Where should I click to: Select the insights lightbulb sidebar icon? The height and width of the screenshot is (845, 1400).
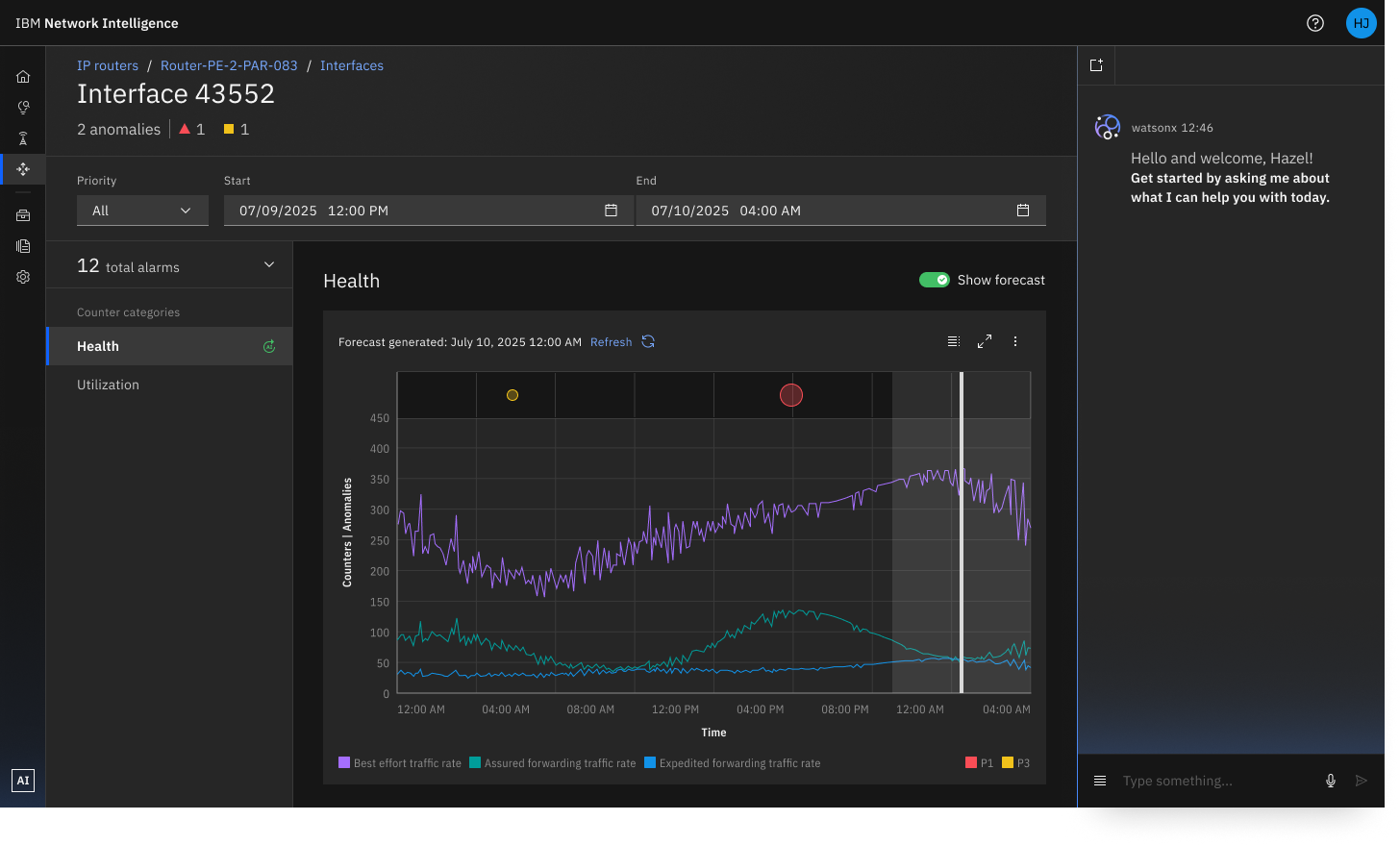[x=22, y=107]
